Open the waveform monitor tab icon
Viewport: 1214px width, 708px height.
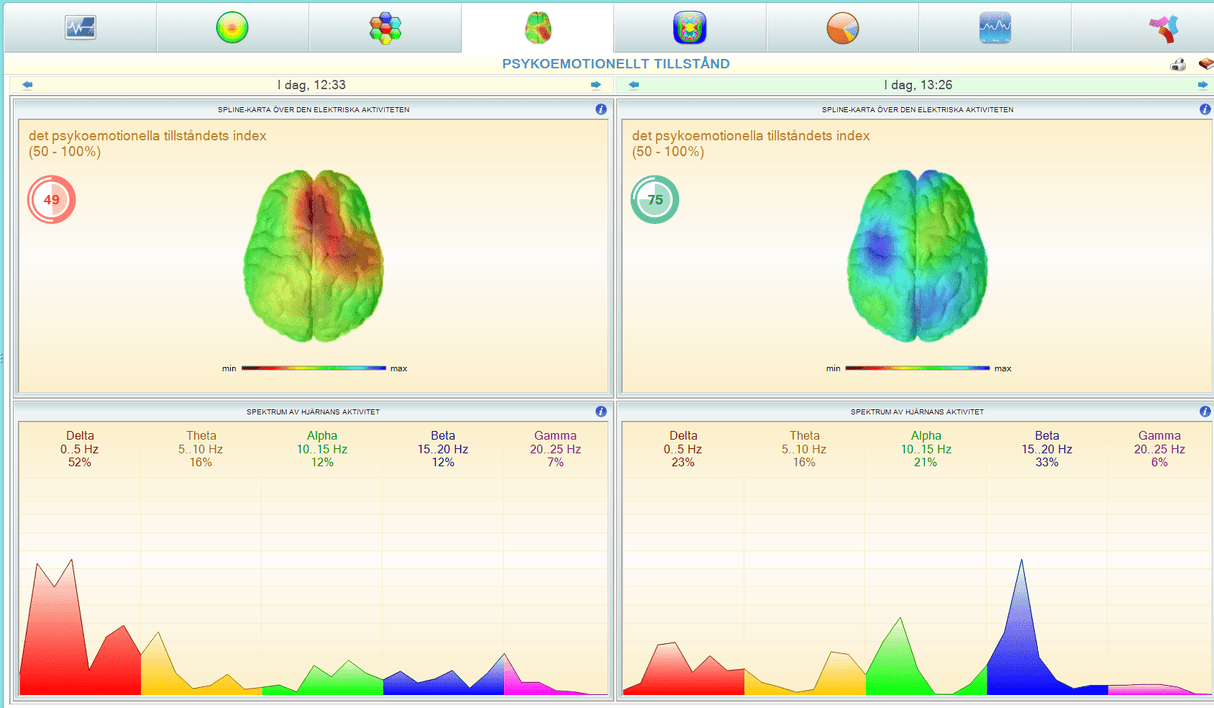tap(79, 27)
